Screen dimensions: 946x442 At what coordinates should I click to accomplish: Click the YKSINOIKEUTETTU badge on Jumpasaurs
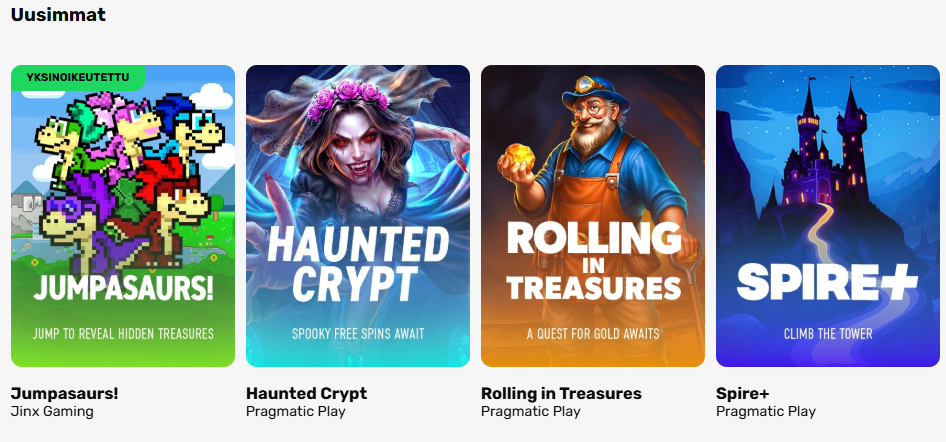click(78, 77)
